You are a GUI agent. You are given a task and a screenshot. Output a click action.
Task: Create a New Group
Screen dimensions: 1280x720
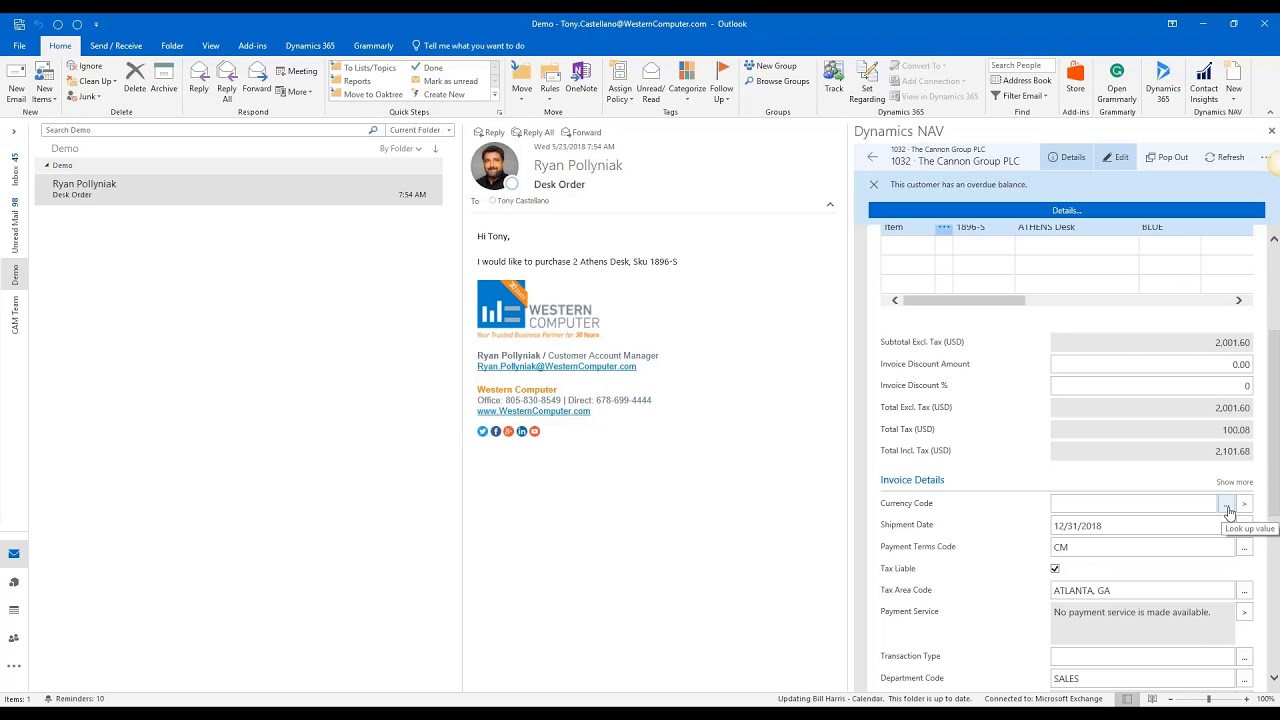coord(770,66)
